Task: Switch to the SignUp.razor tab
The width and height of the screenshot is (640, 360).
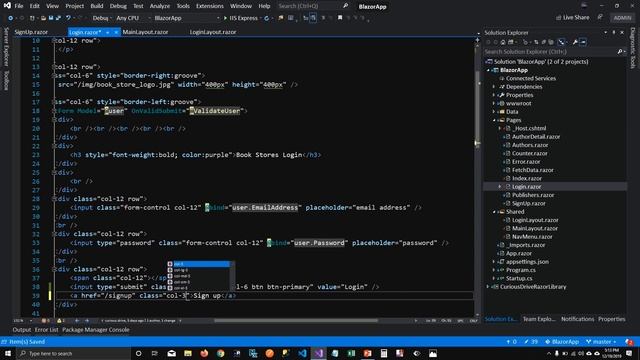Action: click(31, 32)
